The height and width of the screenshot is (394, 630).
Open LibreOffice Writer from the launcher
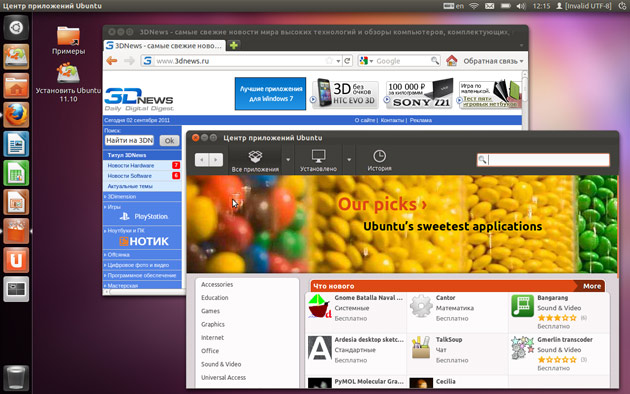(16, 144)
